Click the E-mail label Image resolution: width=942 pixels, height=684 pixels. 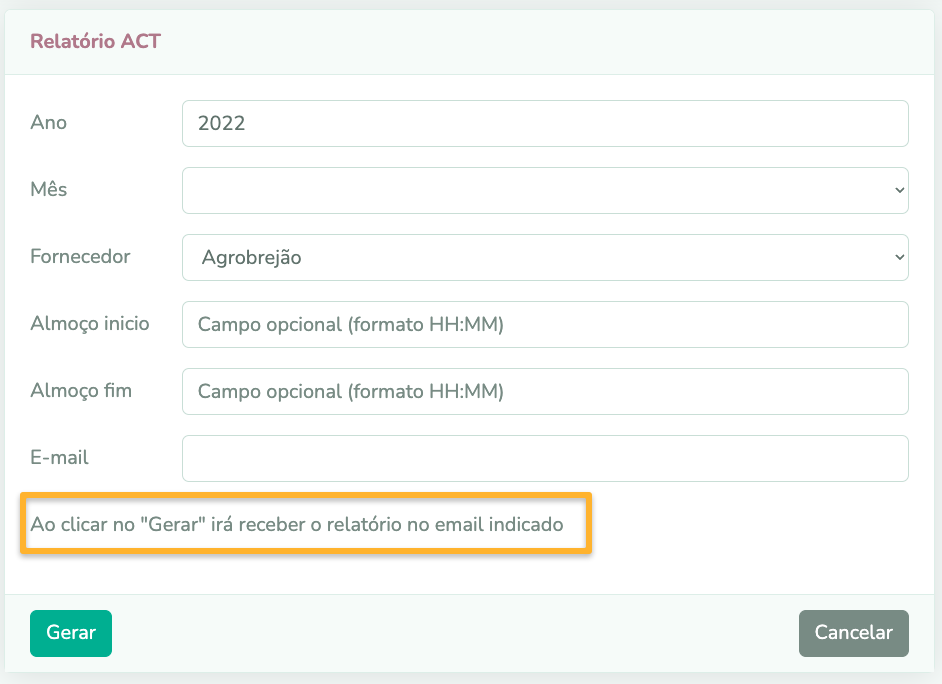point(59,457)
